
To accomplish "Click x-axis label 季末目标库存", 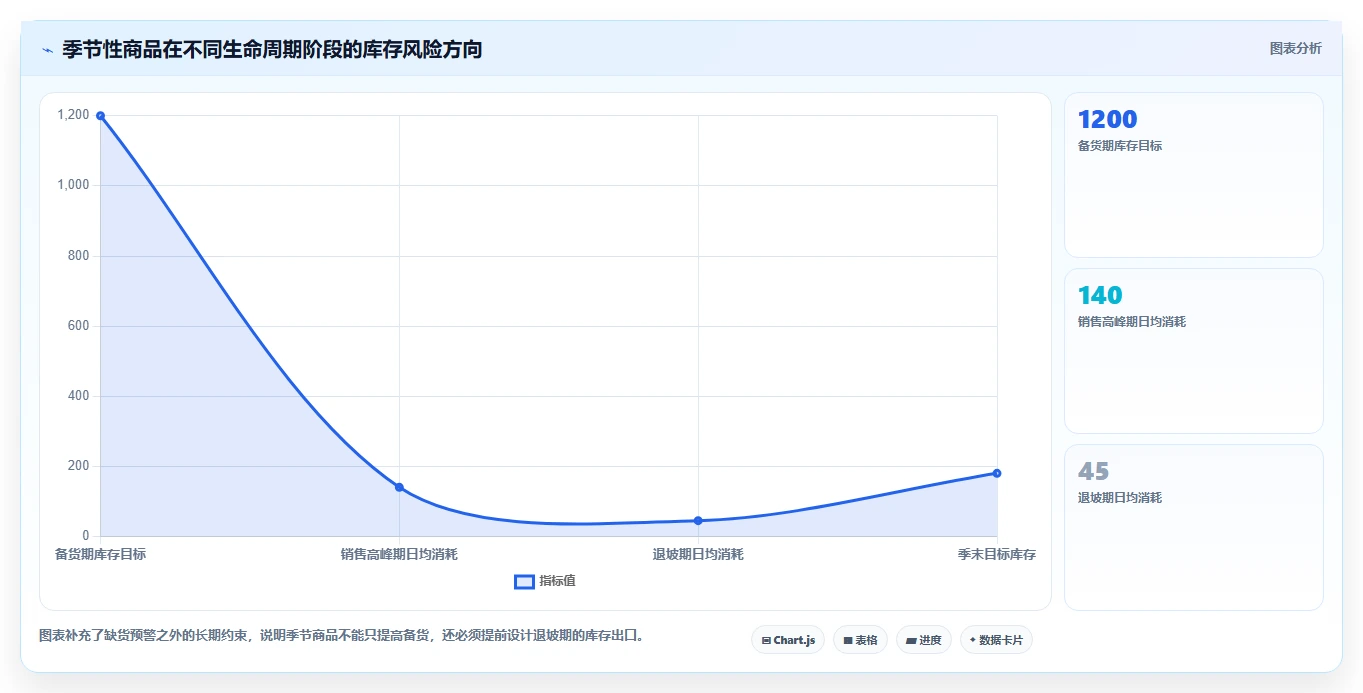I will [997, 554].
